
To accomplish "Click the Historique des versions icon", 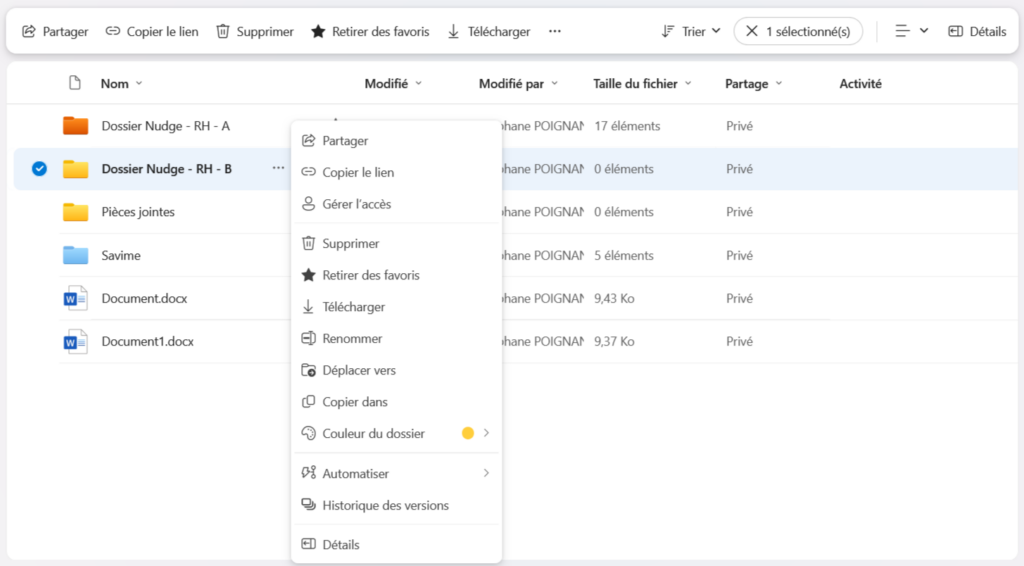I will pos(308,505).
